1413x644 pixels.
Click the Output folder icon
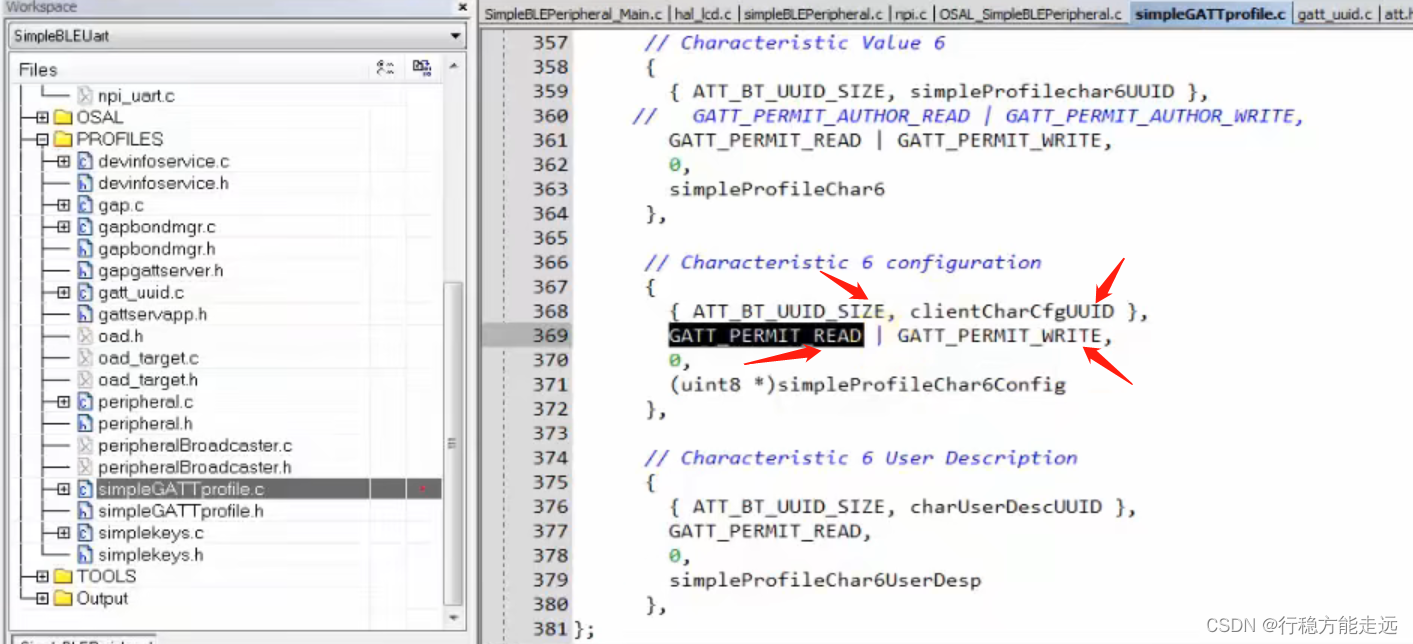pyautogui.click(x=63, y=598)
